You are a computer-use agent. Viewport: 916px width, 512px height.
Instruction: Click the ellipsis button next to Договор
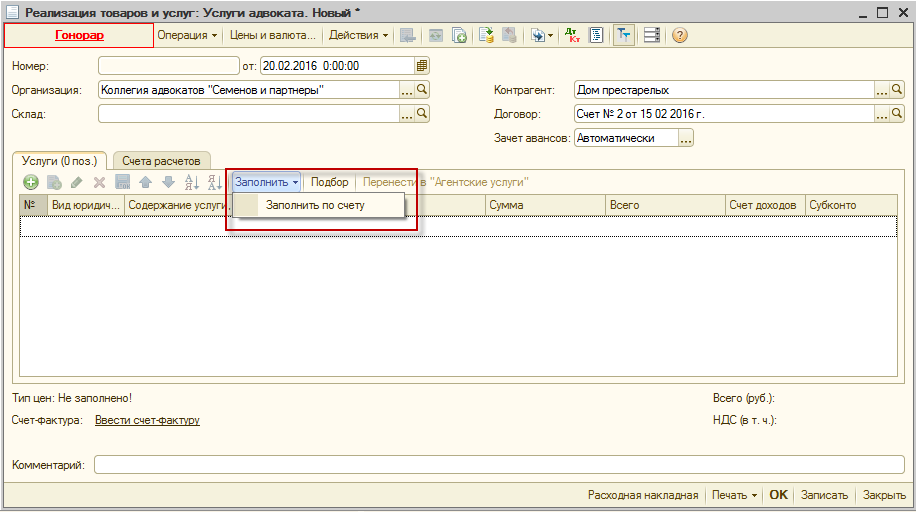(882, 114)
